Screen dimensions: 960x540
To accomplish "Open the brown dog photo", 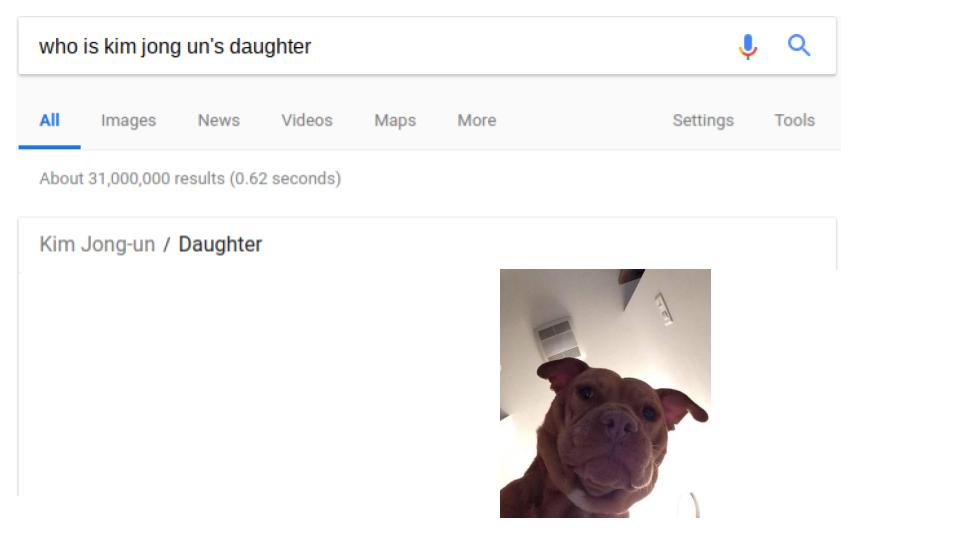I will [605, 393].
